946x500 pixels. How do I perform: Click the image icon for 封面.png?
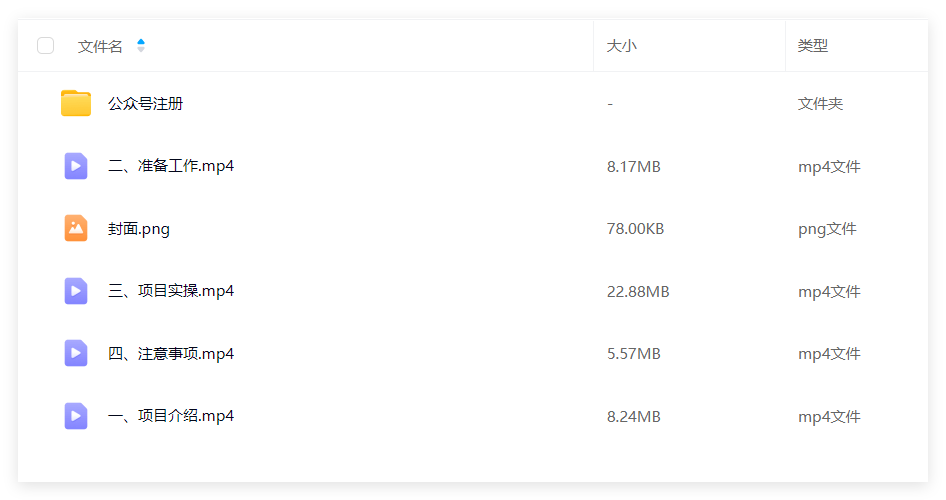76,229
